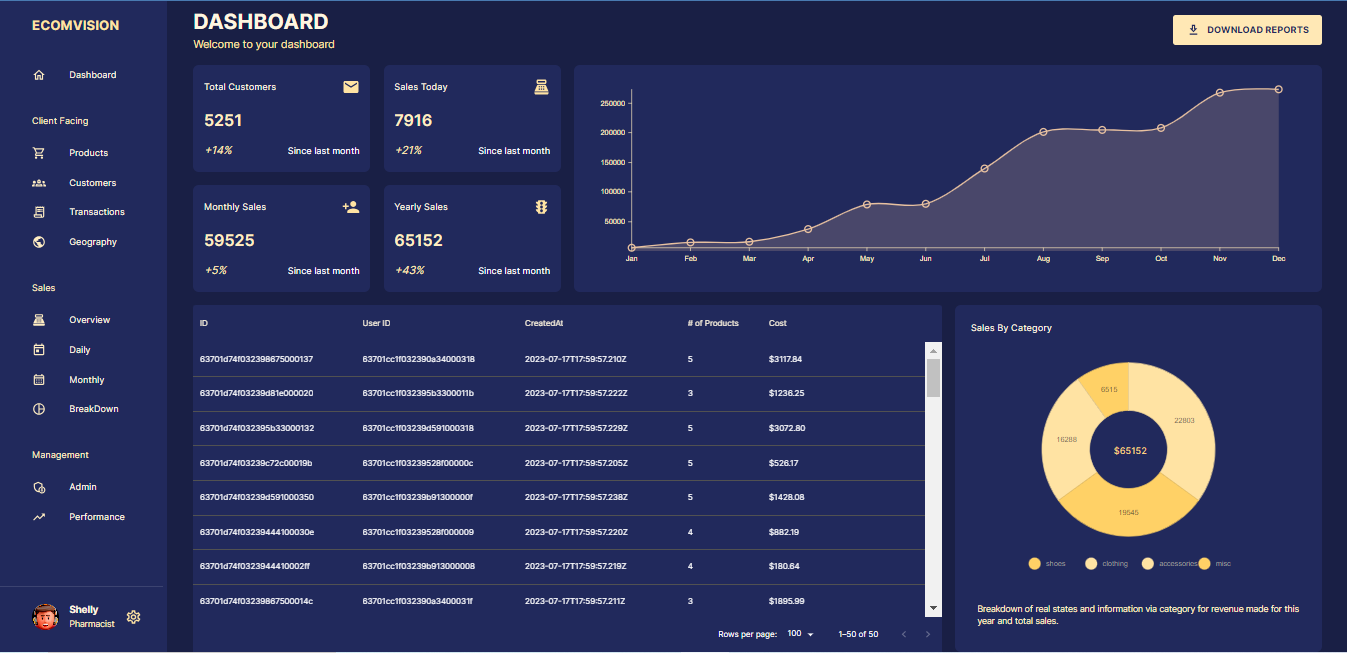The height and width of the screenshot is (653, 1347).
Task: Open the Performance trending chart icon
Action: click(39, 516)
